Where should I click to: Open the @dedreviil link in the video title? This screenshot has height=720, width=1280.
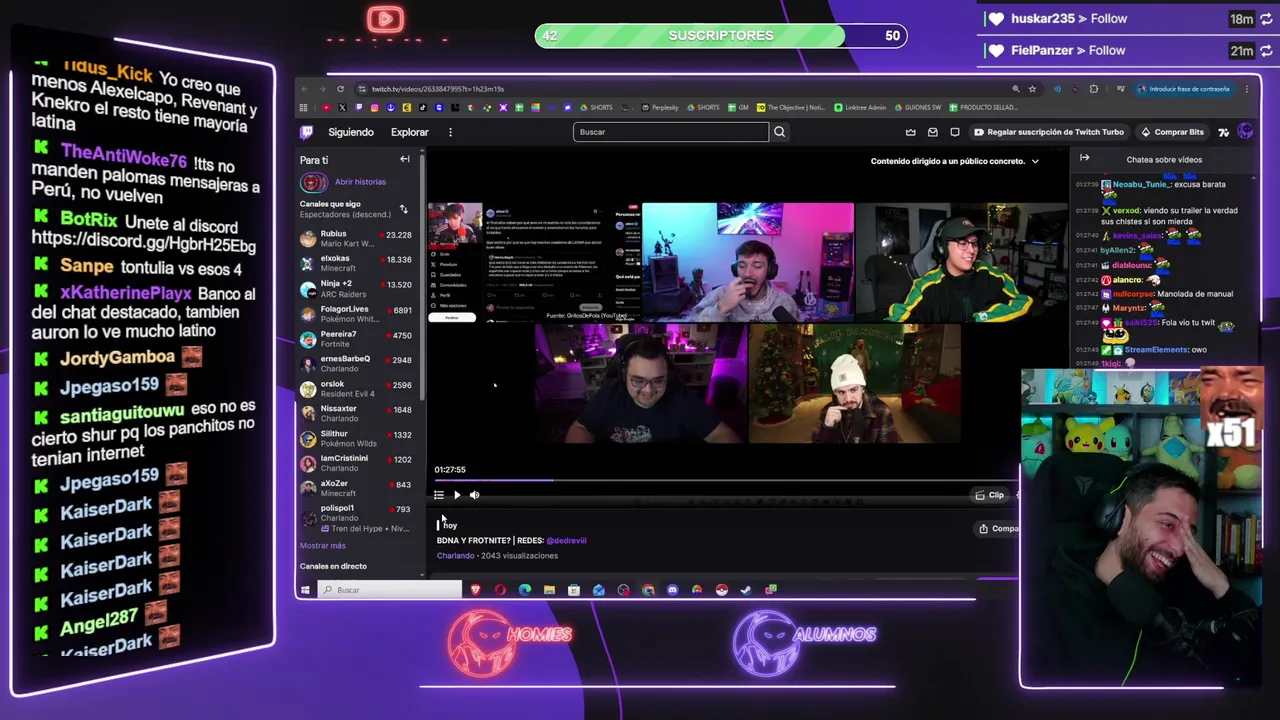point(566,541)
